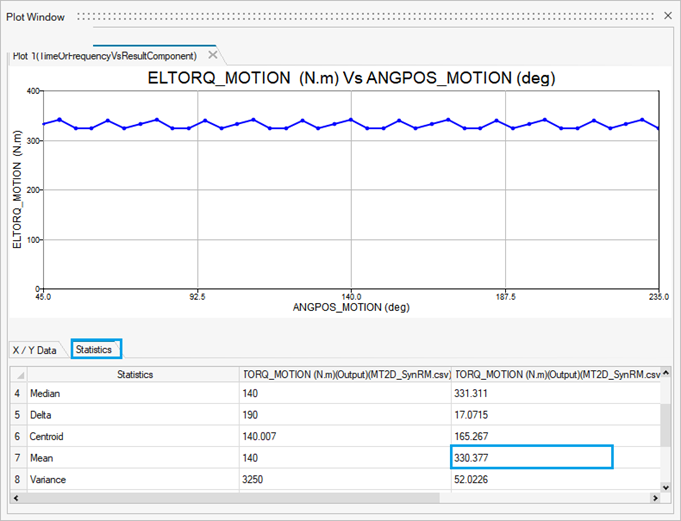The height and width of the screenshot is (521, 681).
Task: Select the Mean value cell 330.377
Action: [x=531, y=457]
